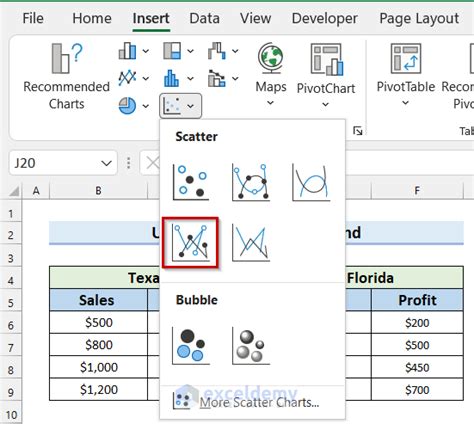Image resolution: width=474 pixels, height=424 pixels.
Task: Switch to the Developer tab
Action: [x=325, y=18]
